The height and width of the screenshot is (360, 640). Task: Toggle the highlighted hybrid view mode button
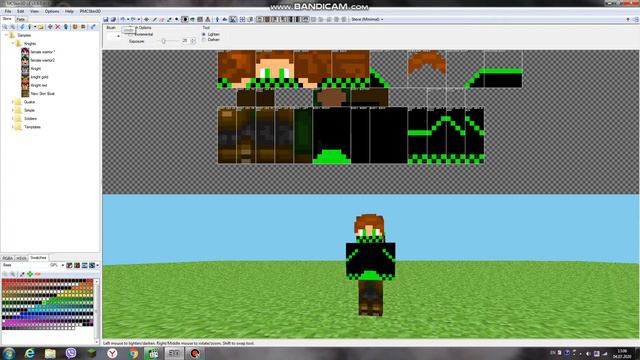click(232, 19)
